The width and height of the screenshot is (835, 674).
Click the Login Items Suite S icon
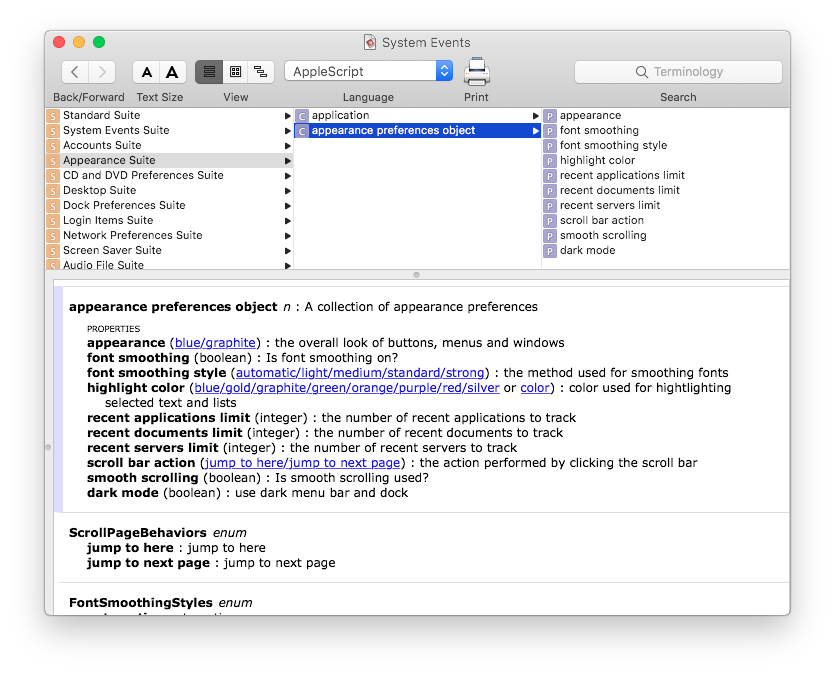(x=53, y=220)
